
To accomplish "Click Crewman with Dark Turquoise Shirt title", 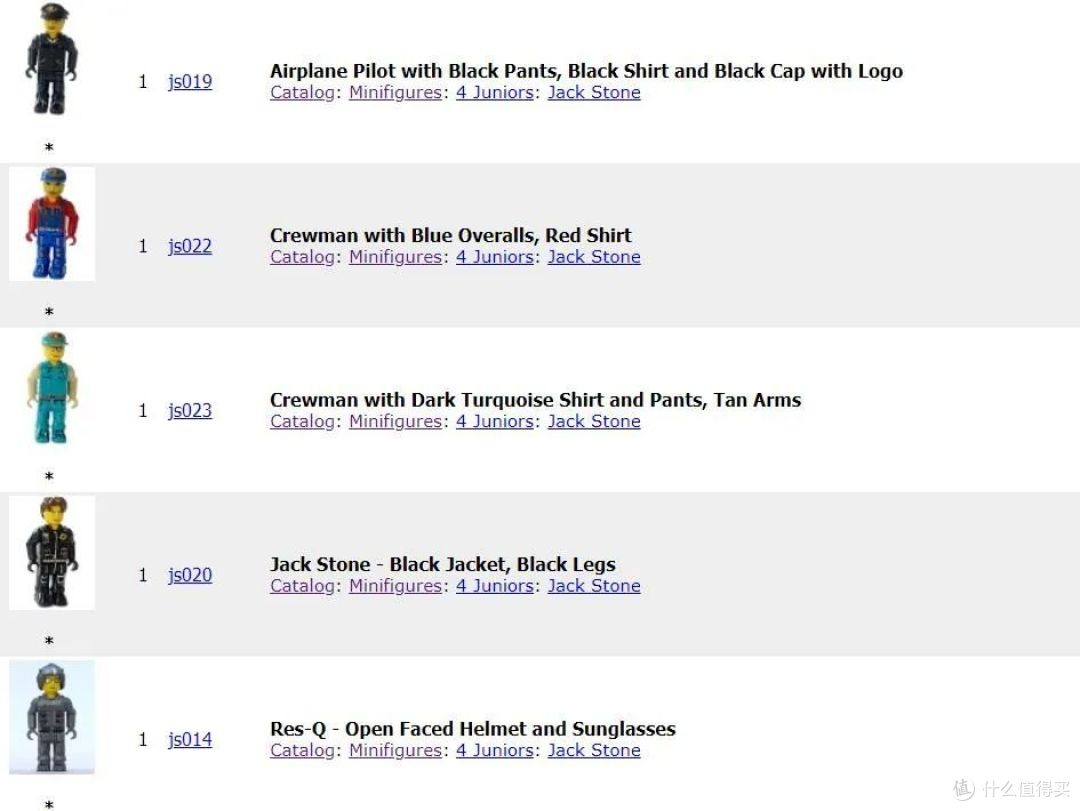I will tap(535, 400).
